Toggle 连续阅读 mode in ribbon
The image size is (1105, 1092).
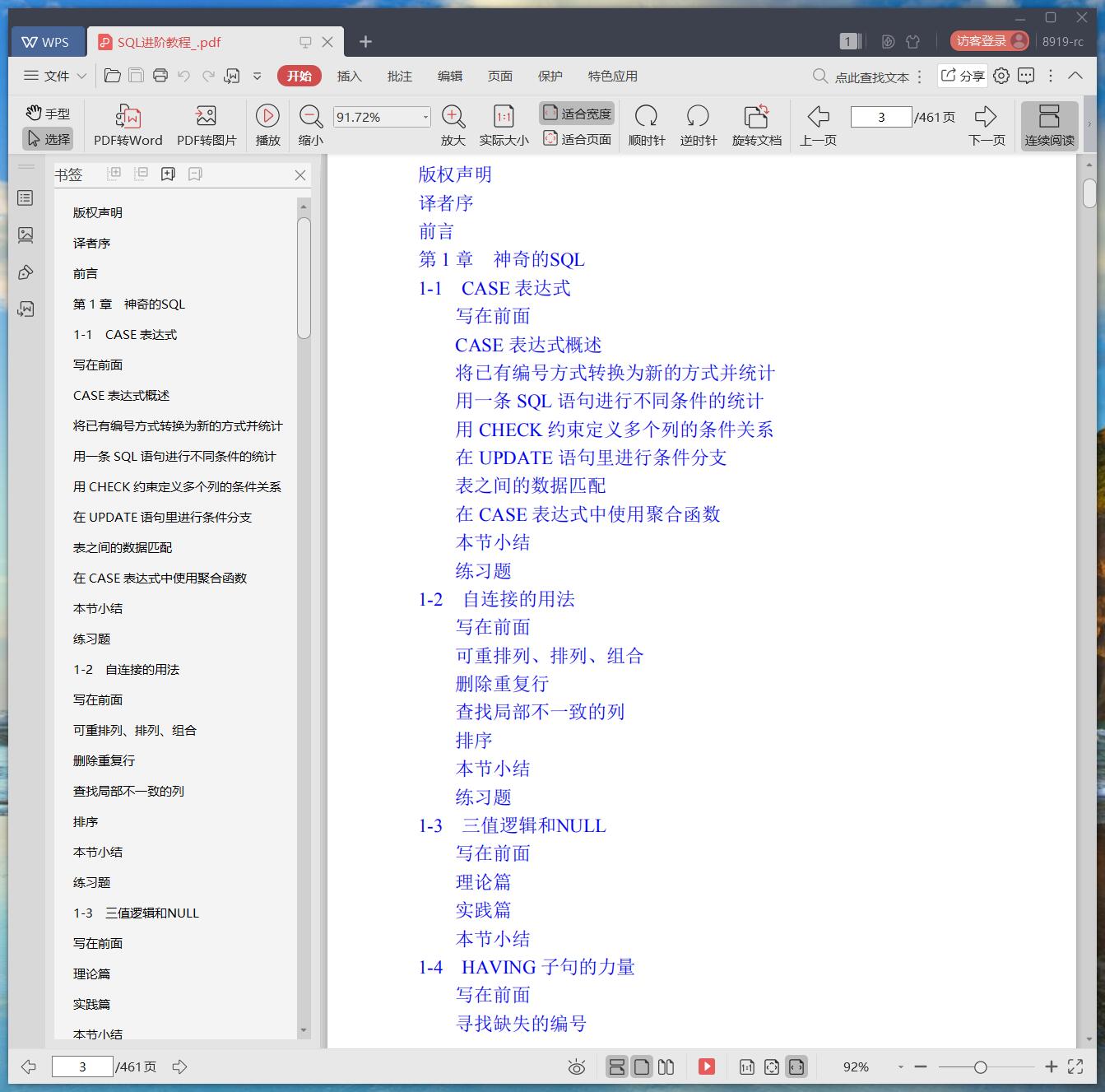pos(1049,126)
